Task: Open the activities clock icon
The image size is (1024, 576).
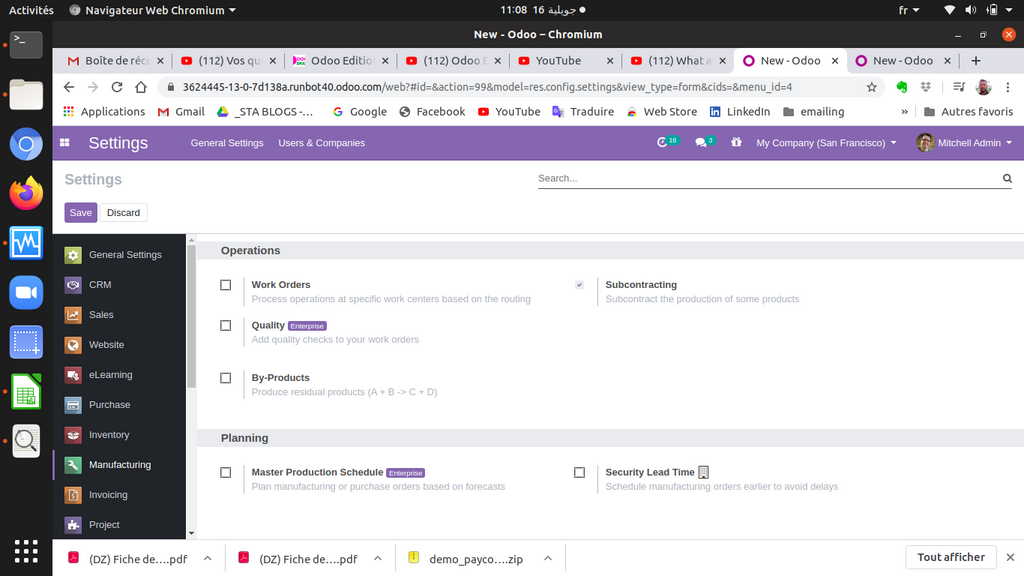Action: click(663, 143)
